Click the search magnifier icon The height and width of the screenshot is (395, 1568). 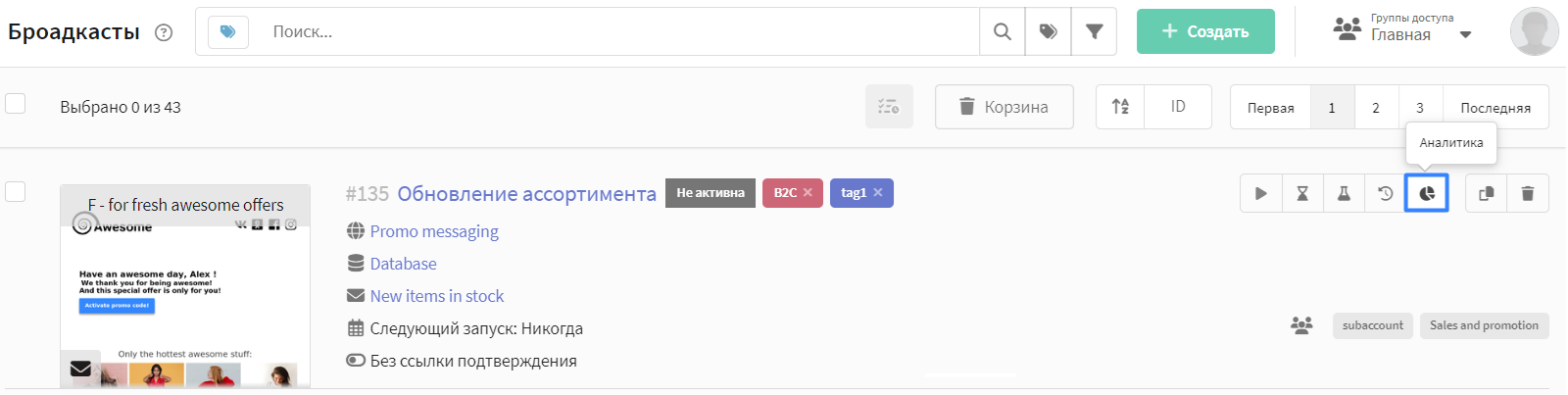1002,31
